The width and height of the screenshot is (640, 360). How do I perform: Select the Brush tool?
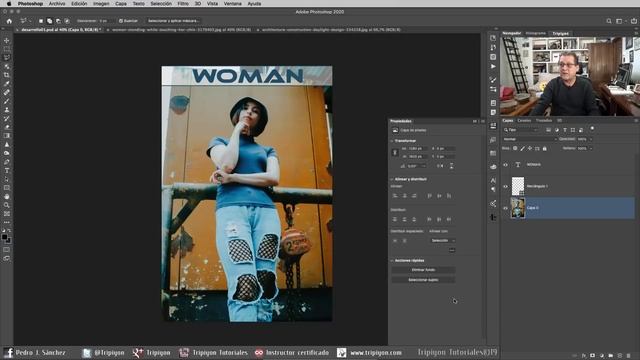(7, 101)
